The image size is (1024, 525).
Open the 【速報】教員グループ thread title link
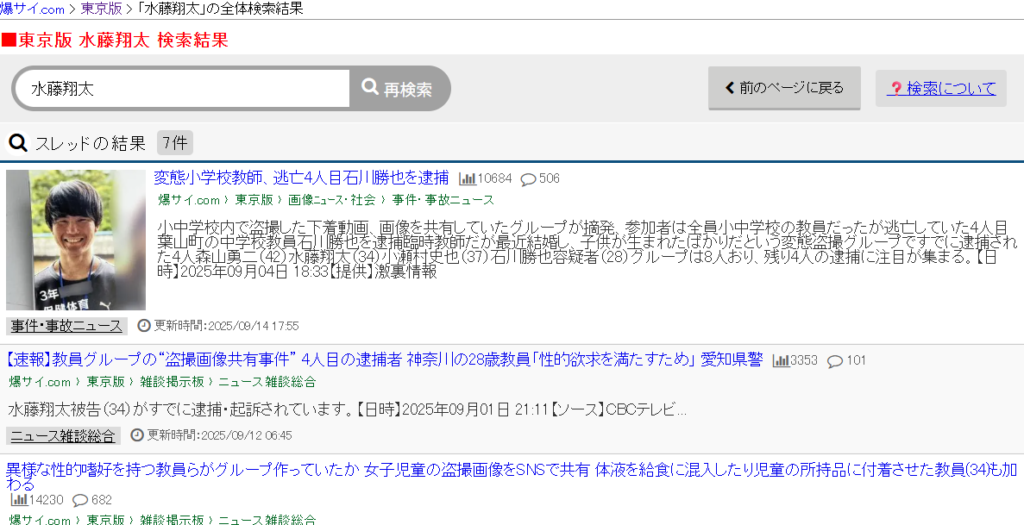[x=385, y=360]
